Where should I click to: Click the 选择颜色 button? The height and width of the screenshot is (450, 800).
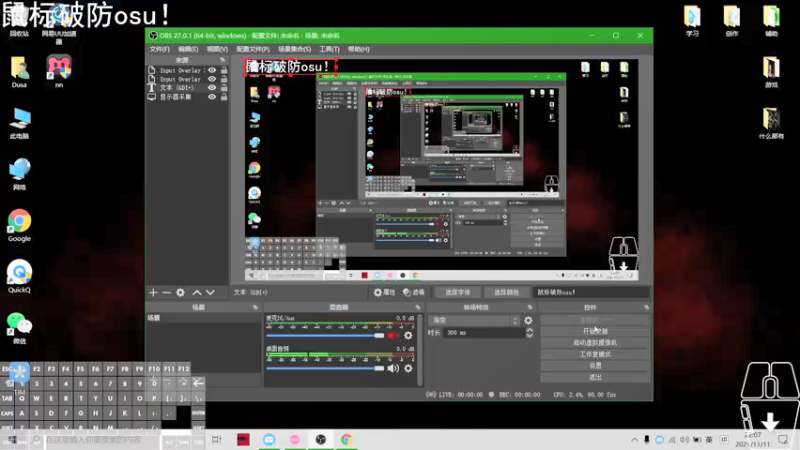[x=507, y=292]
